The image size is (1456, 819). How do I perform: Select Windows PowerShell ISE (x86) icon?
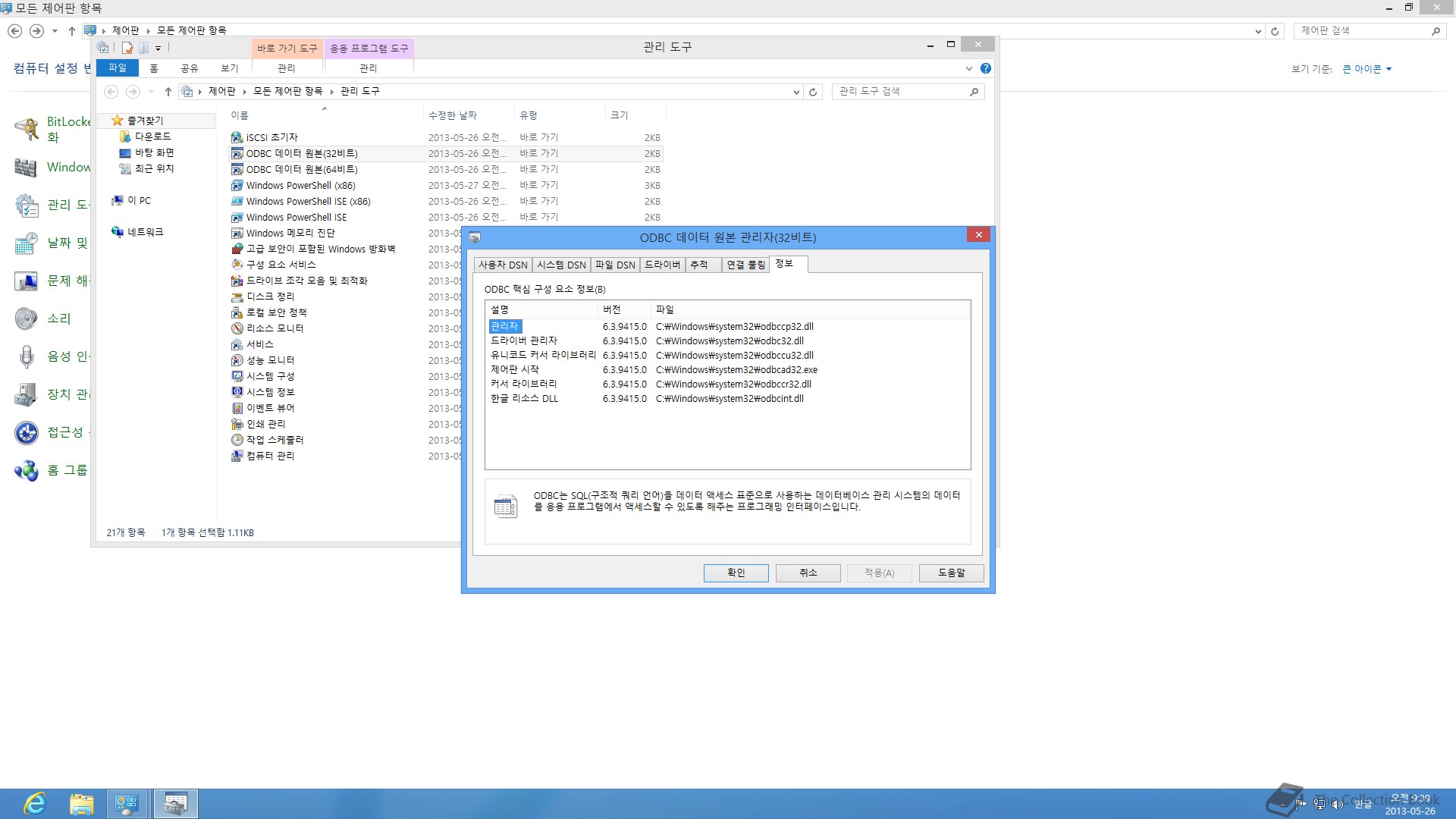coord(237,202)
